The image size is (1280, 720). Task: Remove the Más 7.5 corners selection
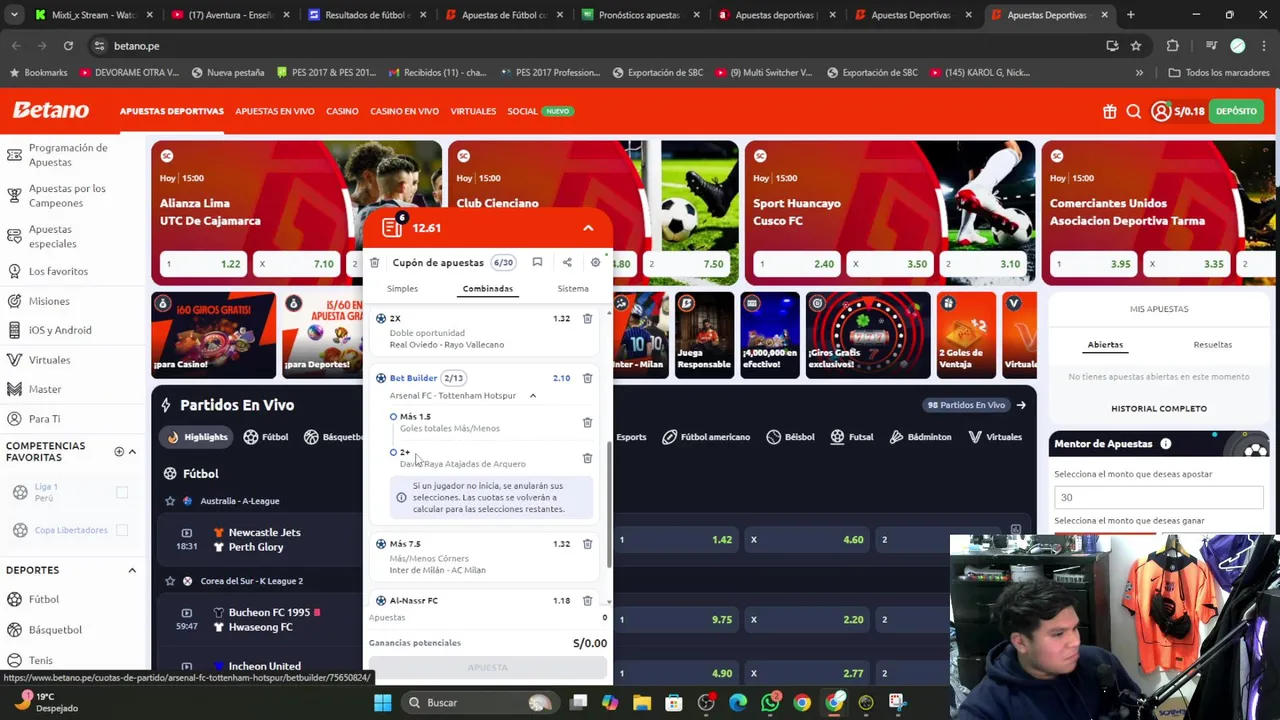(587, 544)
